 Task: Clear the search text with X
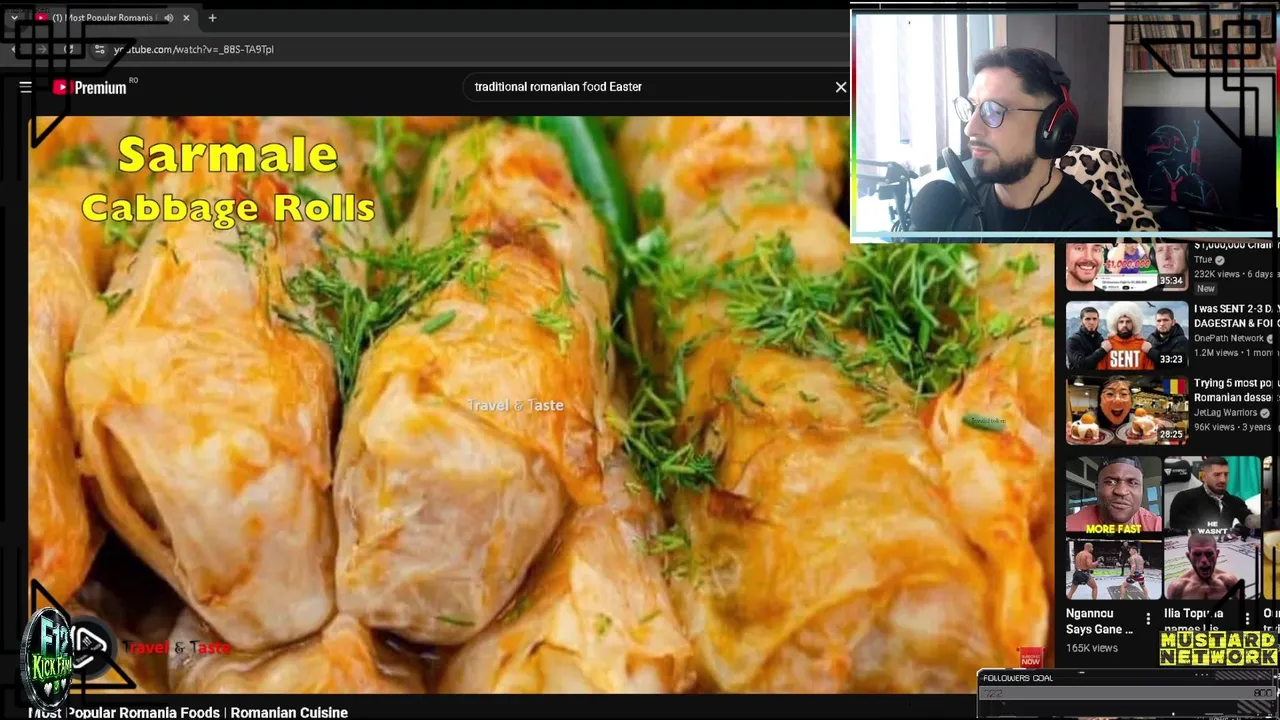pyautogui.click(x=841, y=87)
